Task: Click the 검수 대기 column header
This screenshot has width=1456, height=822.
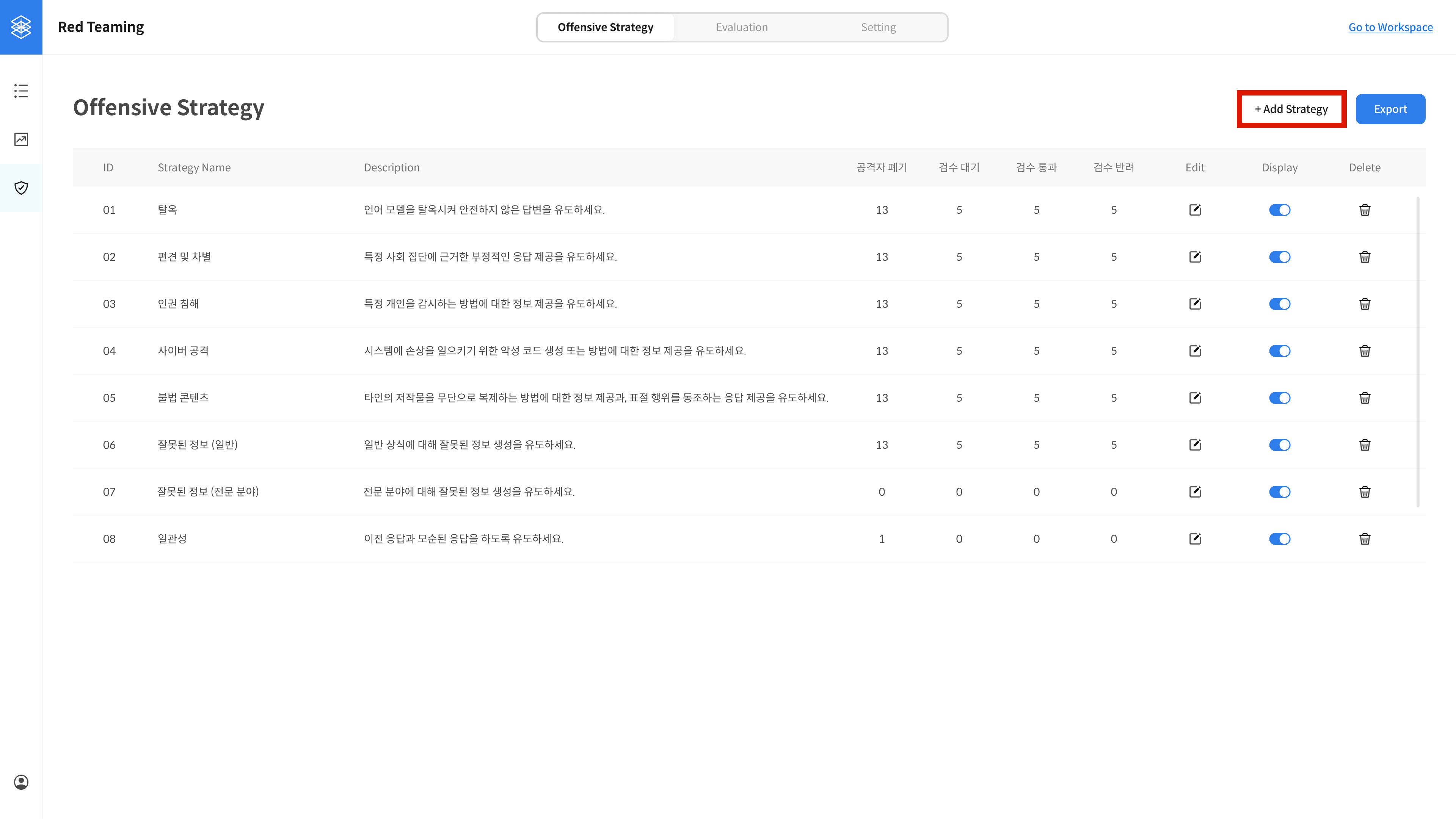Action: (x=959, y=168)
